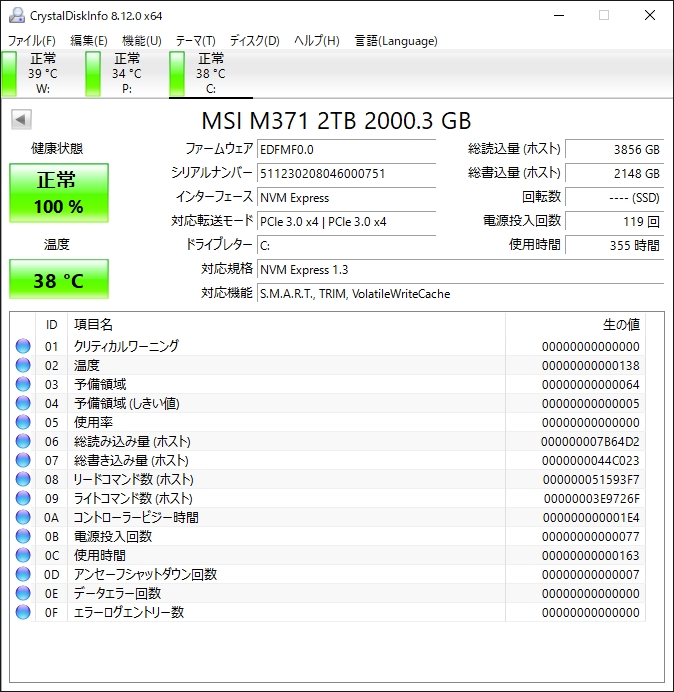Click the 正常 100 % health status button

tap(59, 193)
